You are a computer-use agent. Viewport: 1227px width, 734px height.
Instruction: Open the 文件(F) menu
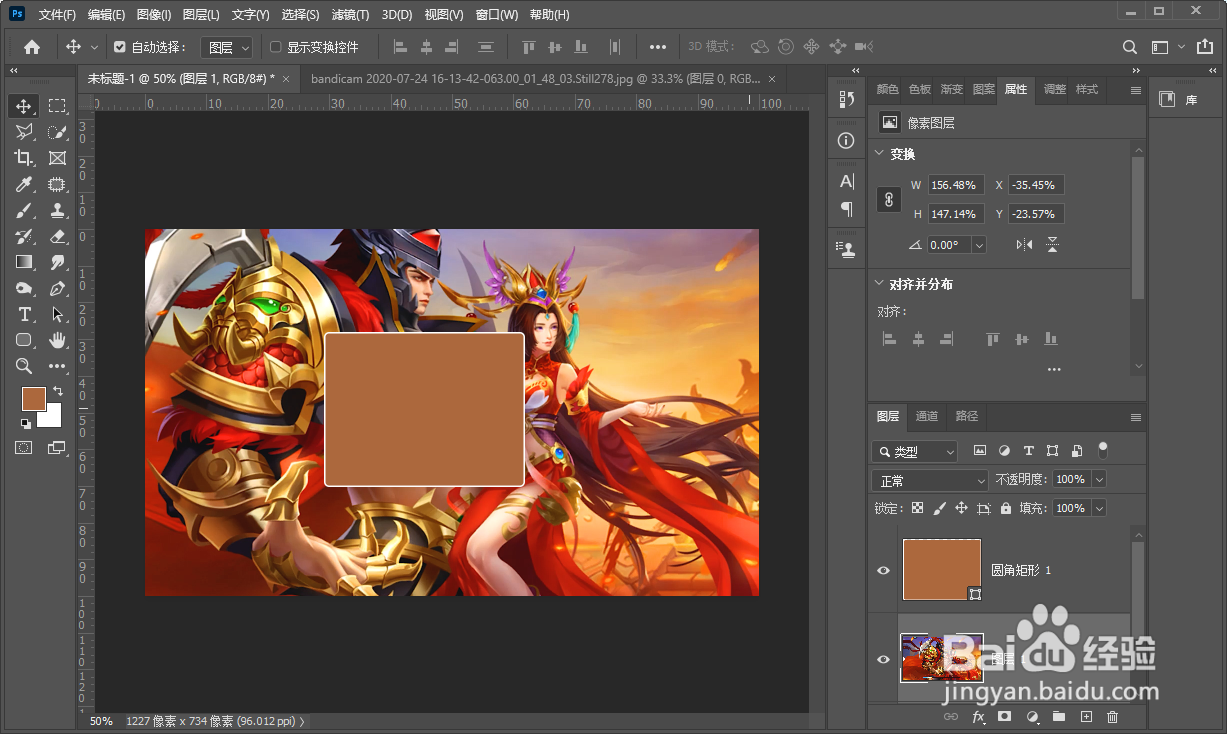point(57,15)
